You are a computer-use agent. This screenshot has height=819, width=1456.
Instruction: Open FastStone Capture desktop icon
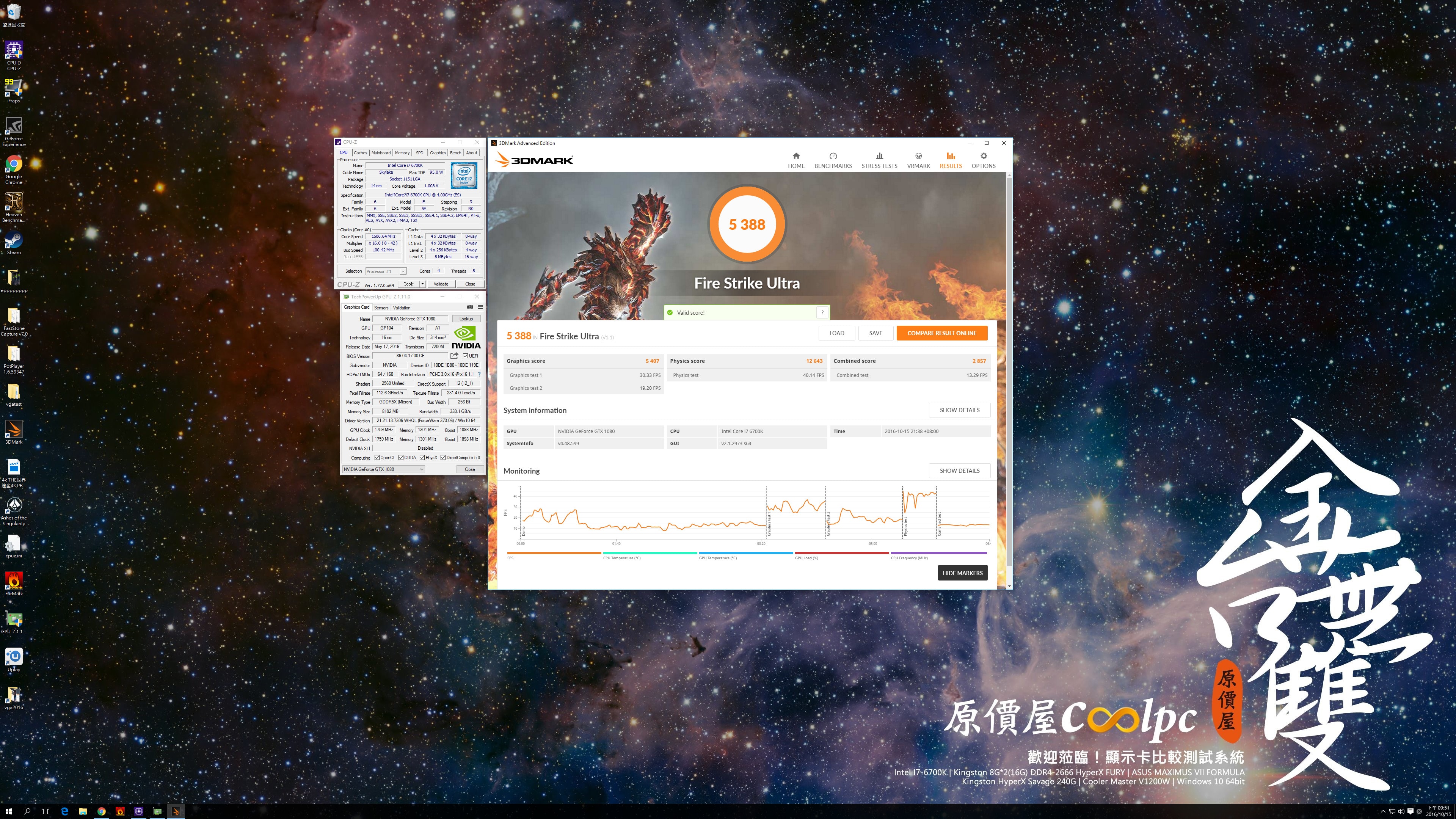14,322
